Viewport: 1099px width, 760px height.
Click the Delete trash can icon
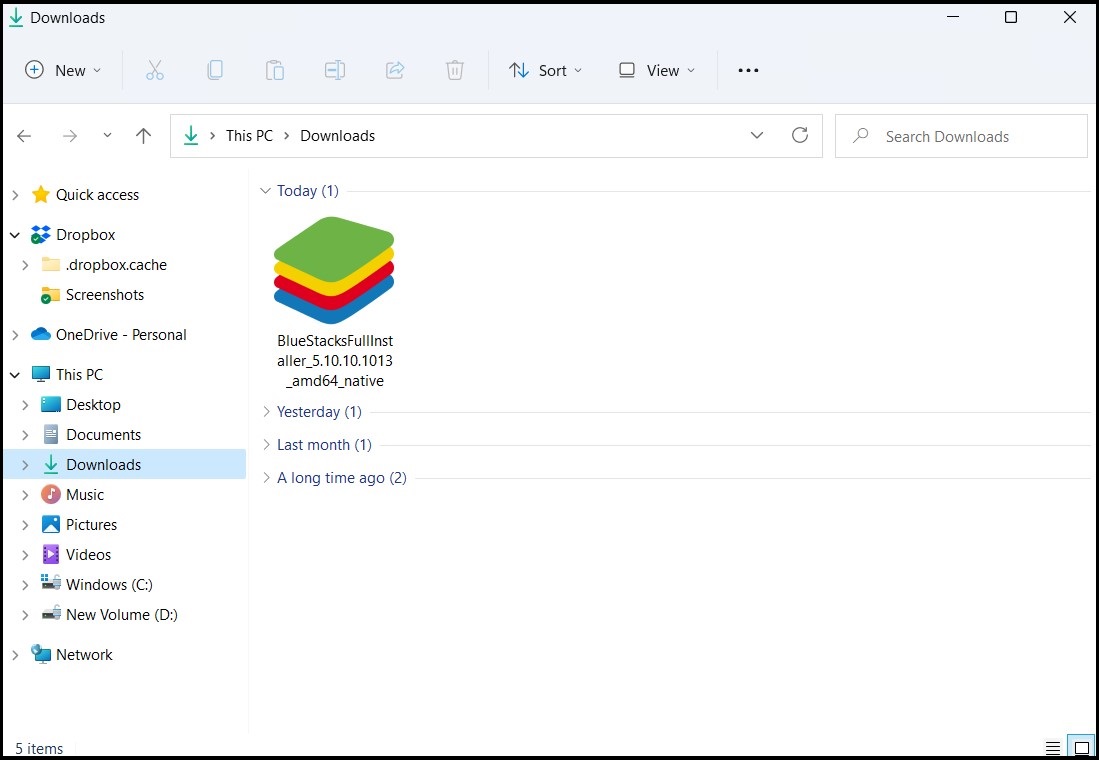[455, 70]
